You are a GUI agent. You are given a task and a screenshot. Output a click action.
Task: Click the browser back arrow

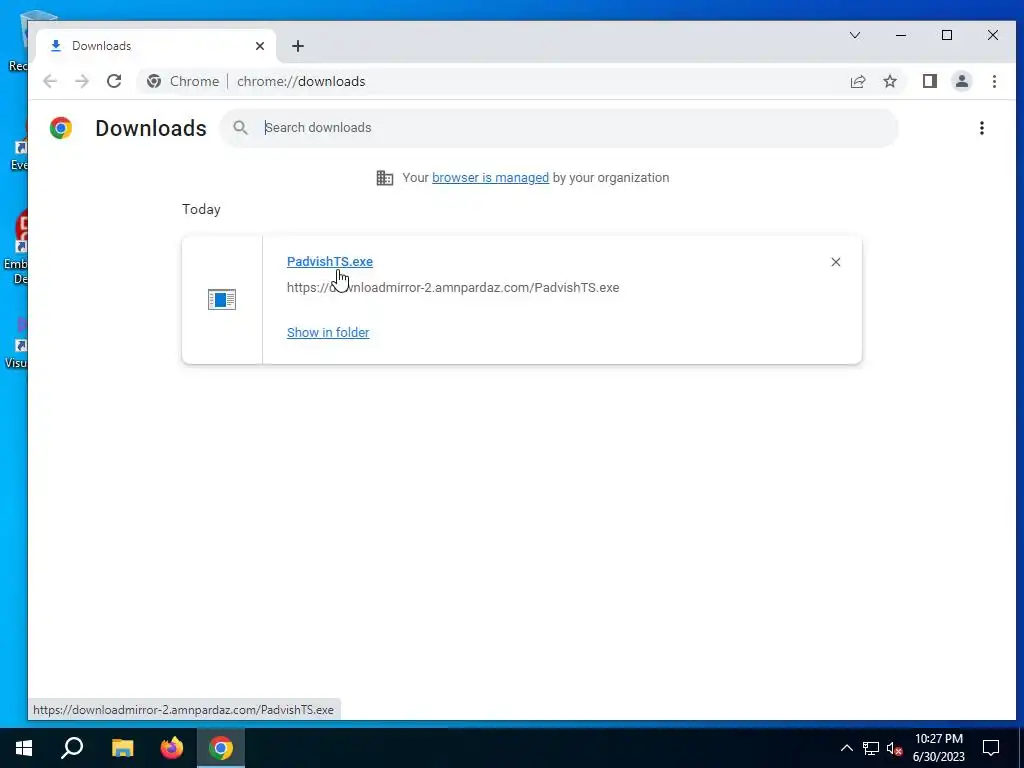pyautogui.click(x=50, y=81)
